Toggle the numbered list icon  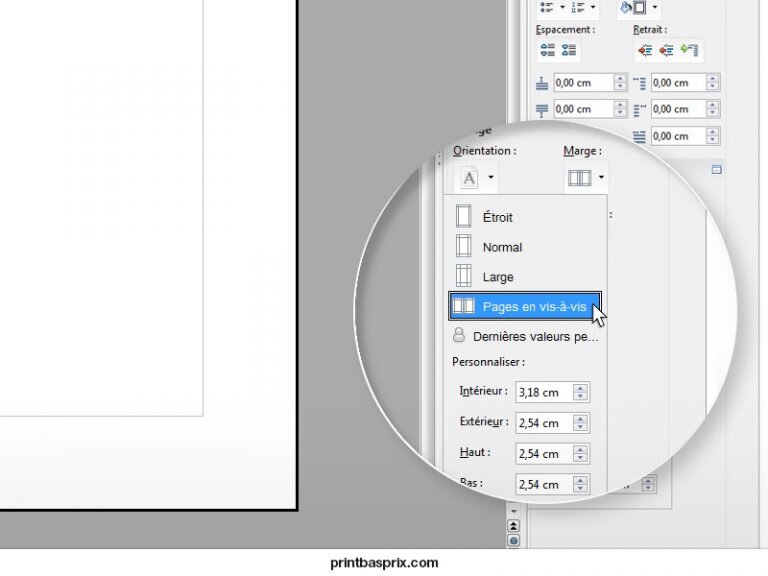click(578, 7)
